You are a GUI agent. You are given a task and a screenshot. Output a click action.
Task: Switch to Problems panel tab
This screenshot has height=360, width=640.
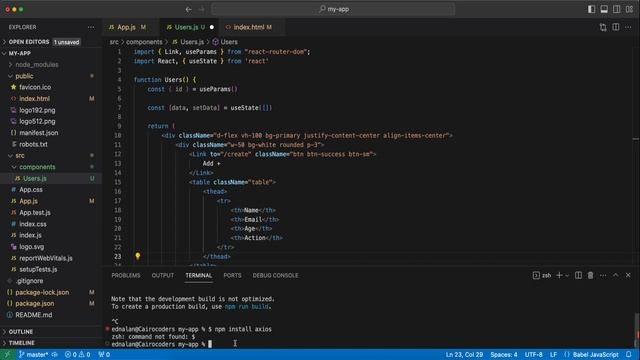126,276
